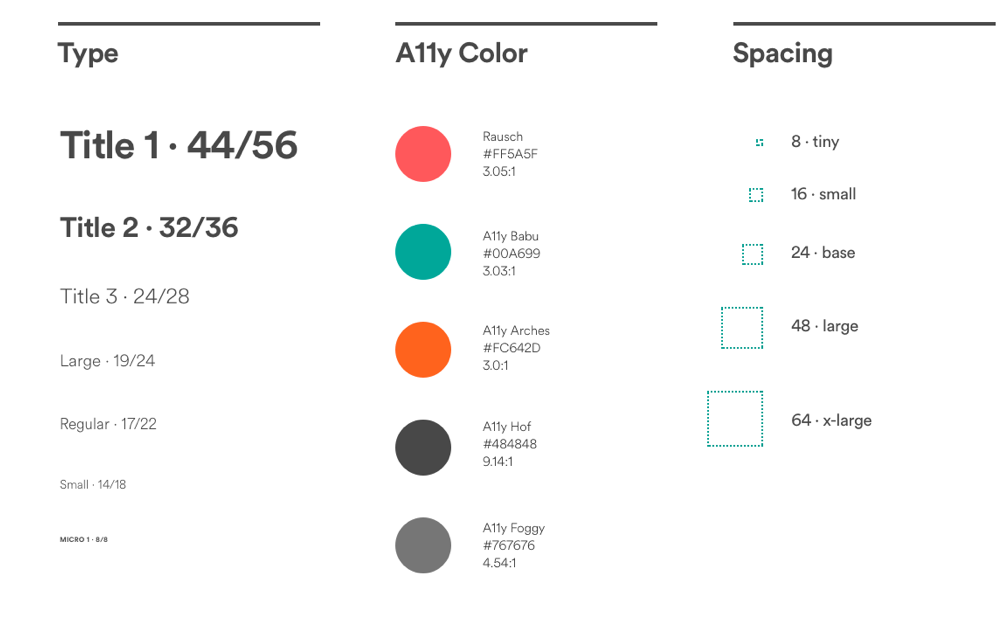Click the #FF5A5F hex code text
Viewport: 999px width, 618px height.
tap(510, 154)
